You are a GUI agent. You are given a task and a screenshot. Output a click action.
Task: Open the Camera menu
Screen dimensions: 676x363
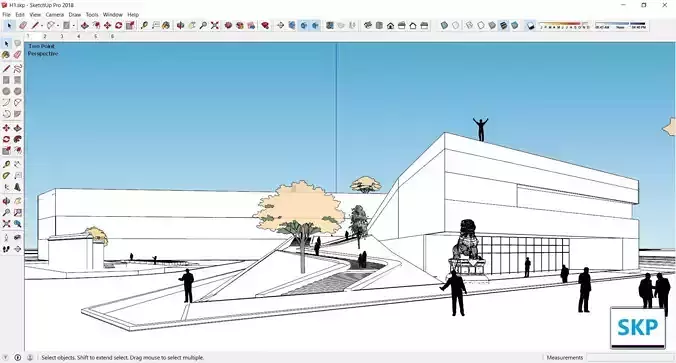click(55, 14)
